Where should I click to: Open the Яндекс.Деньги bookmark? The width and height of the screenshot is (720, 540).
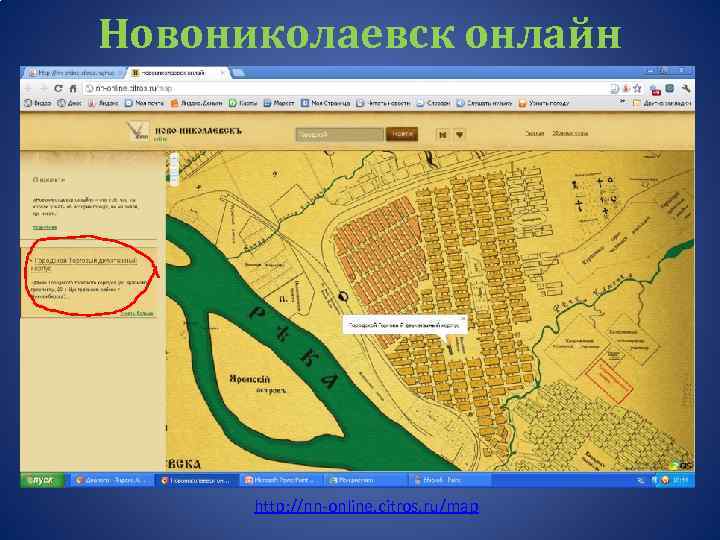point(197,103)
